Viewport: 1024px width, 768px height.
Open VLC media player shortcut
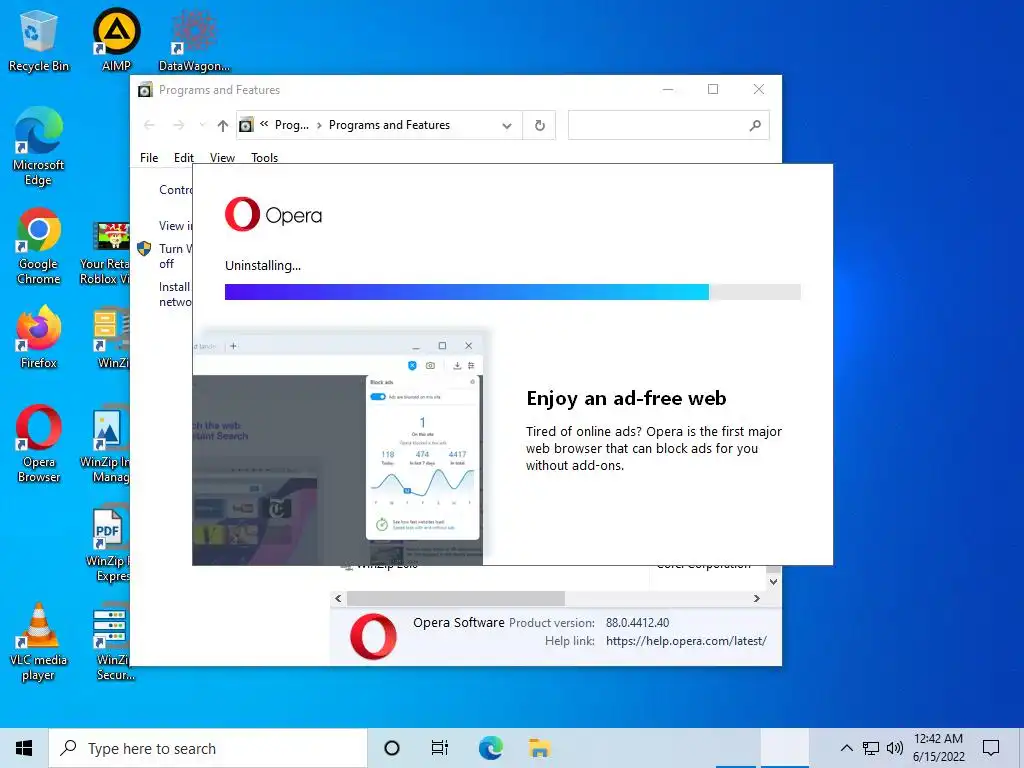click(x=38, y=643)
